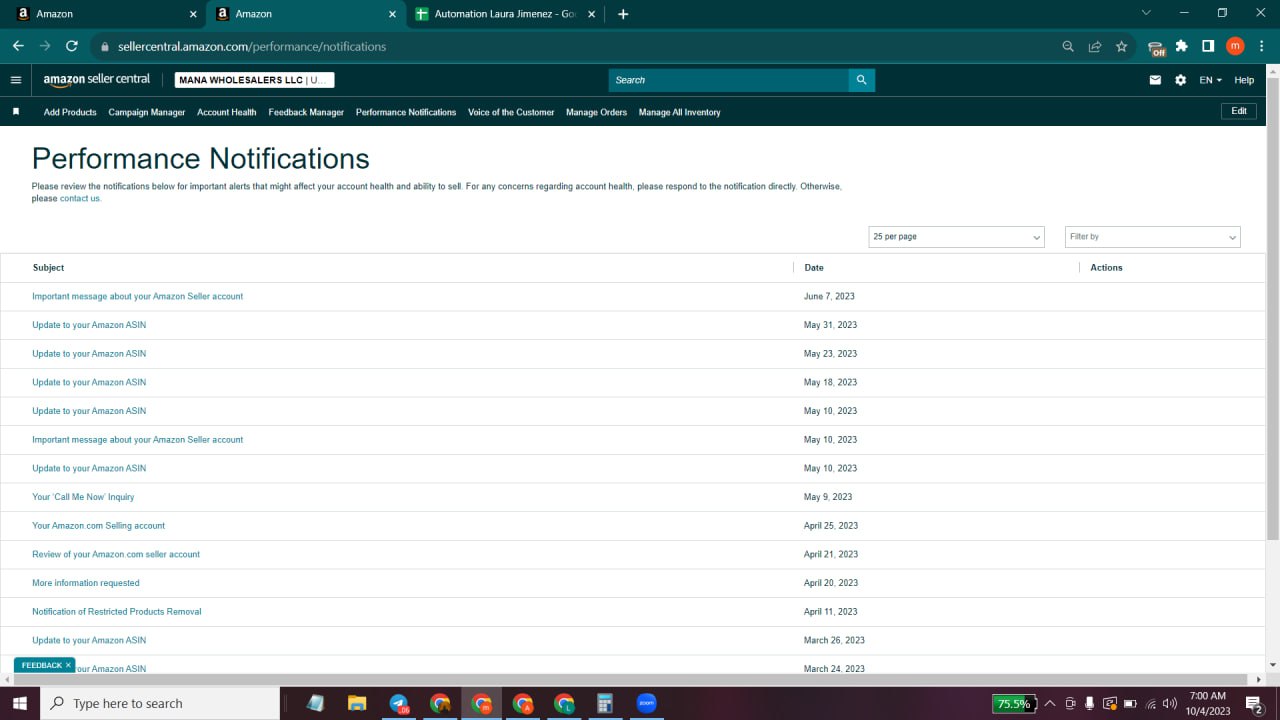Screen dimensions: 1280x720
Task: Open Voice of the Customer nav item
Action: (x=511, y=112)
